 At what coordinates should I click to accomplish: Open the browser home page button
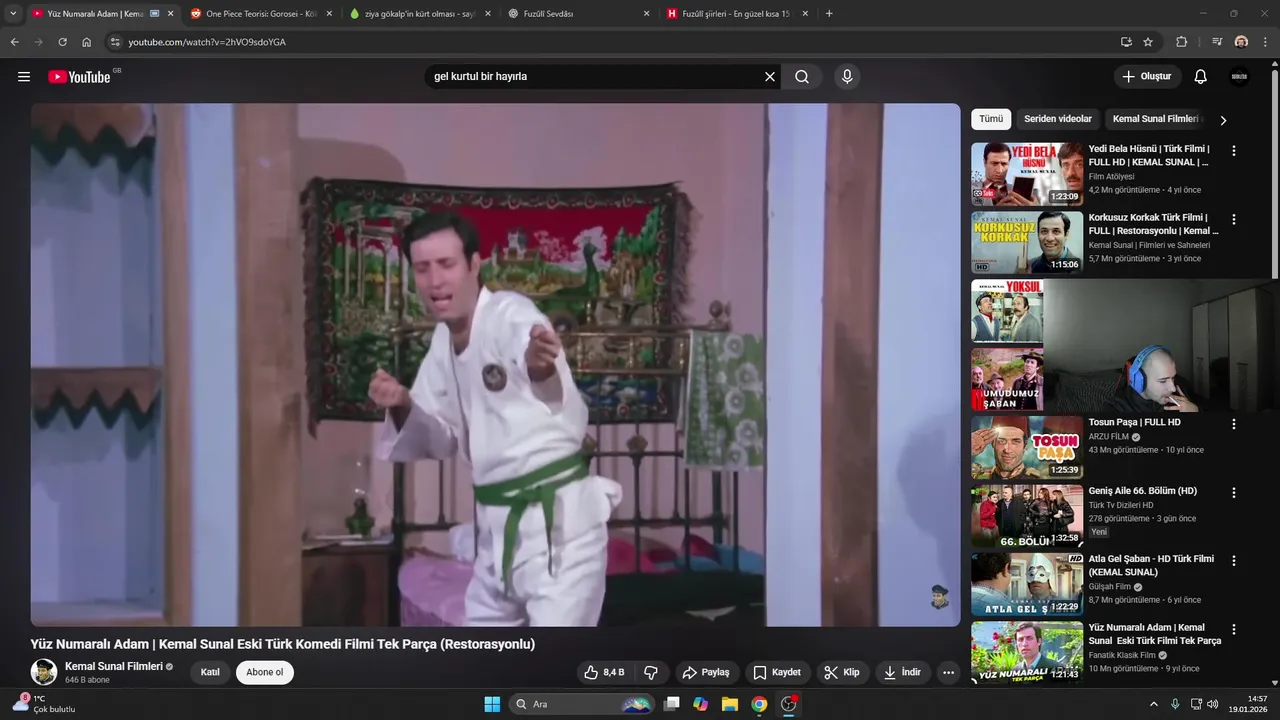pyautogui.click(x=86, y=42)
